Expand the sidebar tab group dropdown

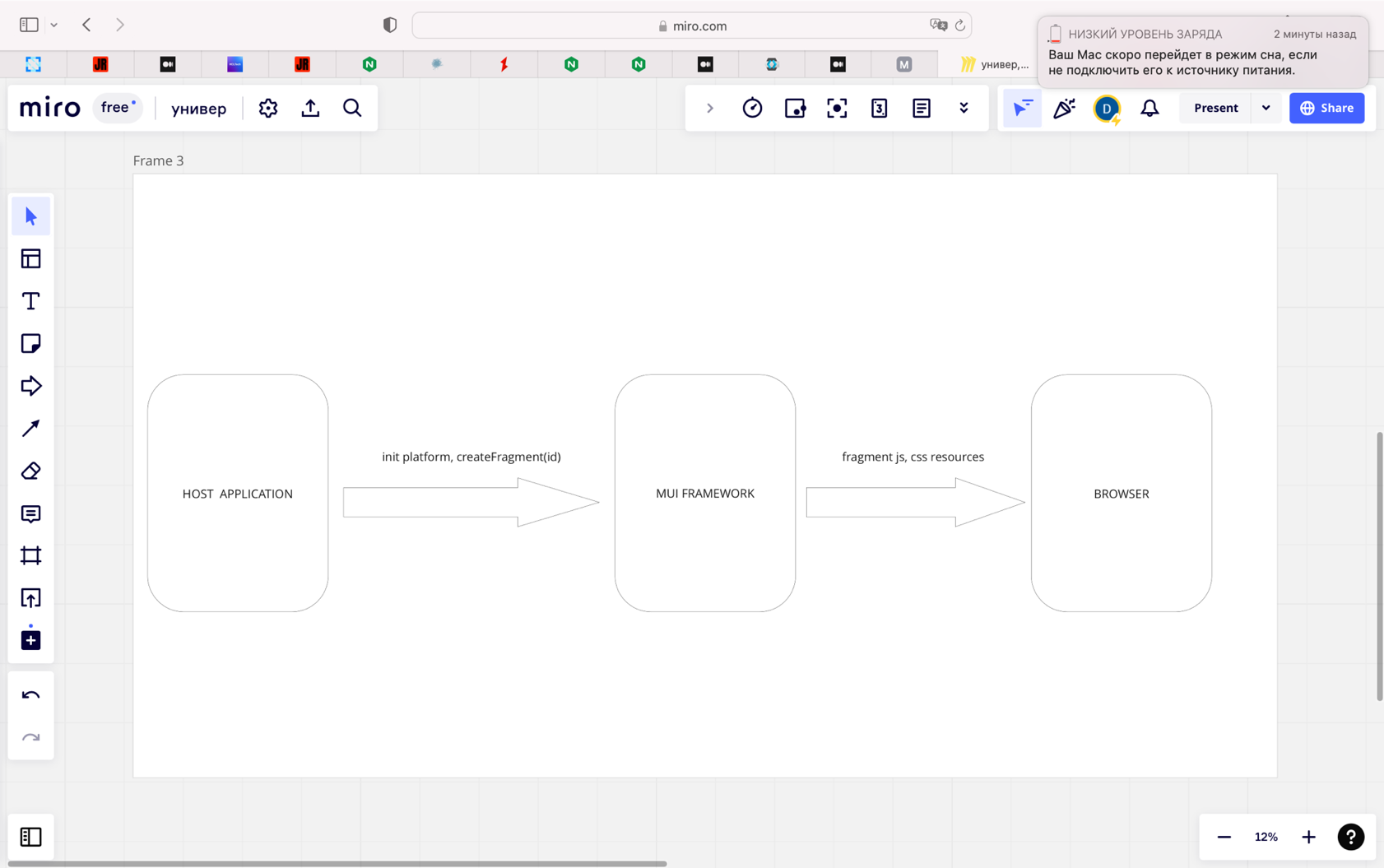53,25
